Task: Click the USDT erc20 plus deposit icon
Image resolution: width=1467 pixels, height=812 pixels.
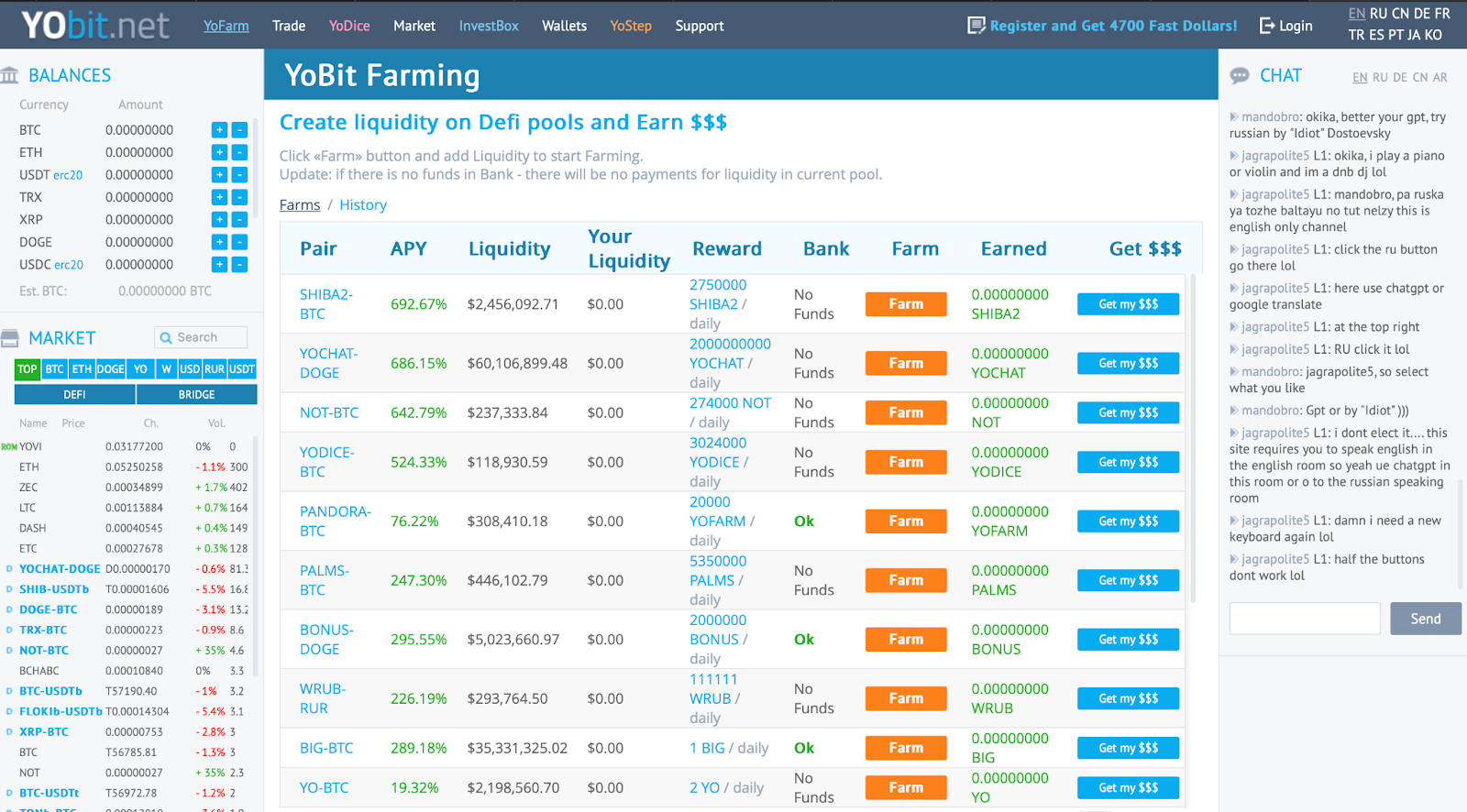Action: point(219,175)
